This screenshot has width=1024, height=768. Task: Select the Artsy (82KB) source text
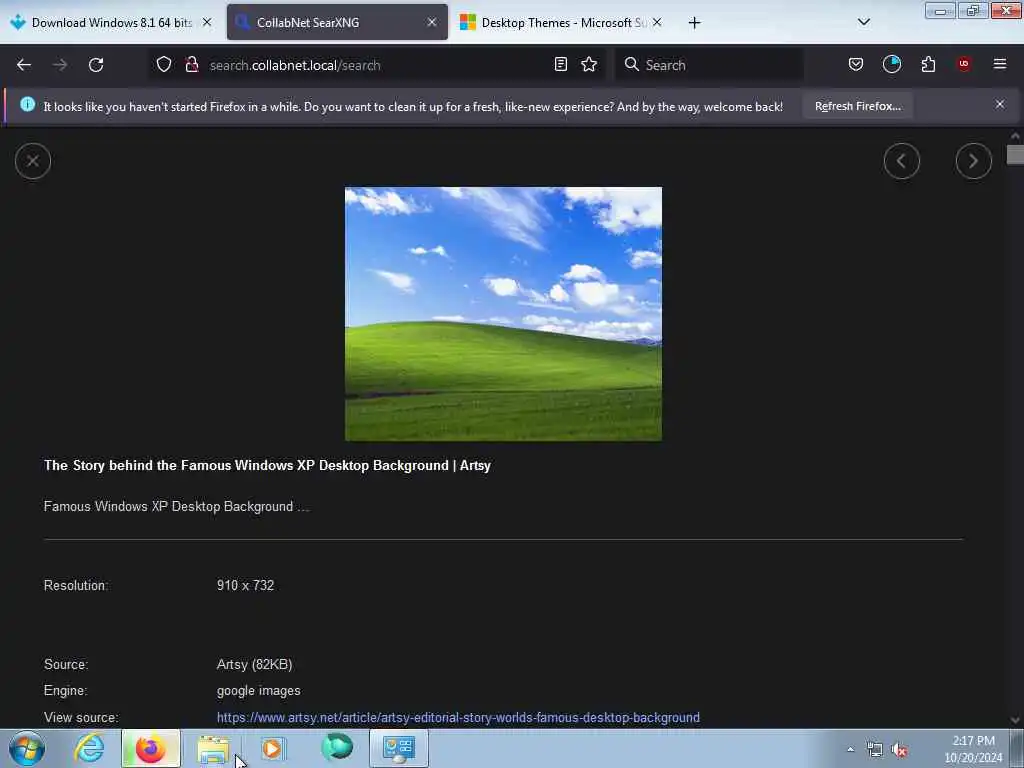click(255, 664)
